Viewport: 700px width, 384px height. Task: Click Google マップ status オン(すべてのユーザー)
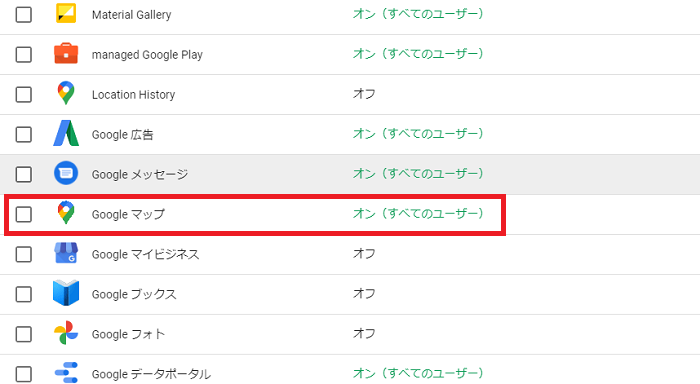418,213
